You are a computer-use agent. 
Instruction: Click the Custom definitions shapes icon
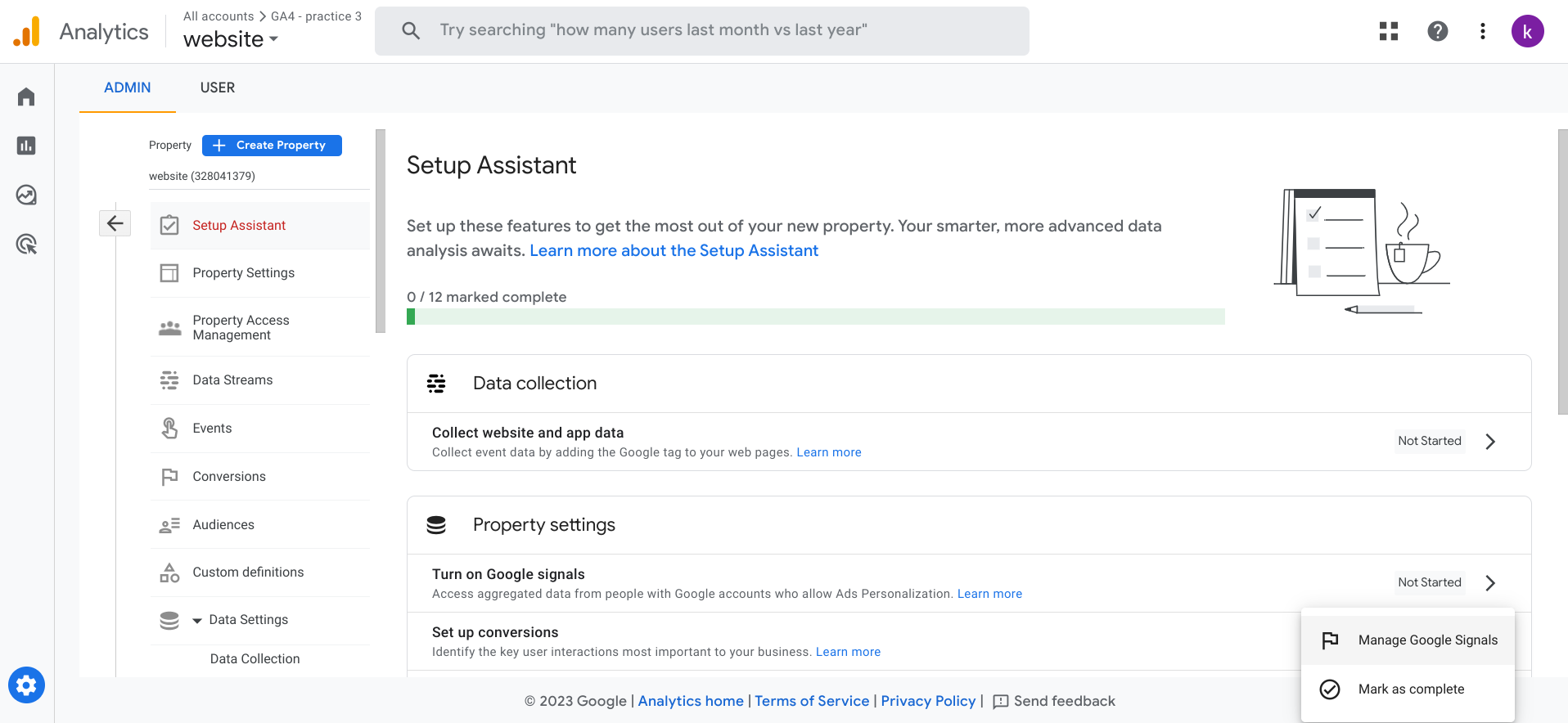click(x=169, y=573)
